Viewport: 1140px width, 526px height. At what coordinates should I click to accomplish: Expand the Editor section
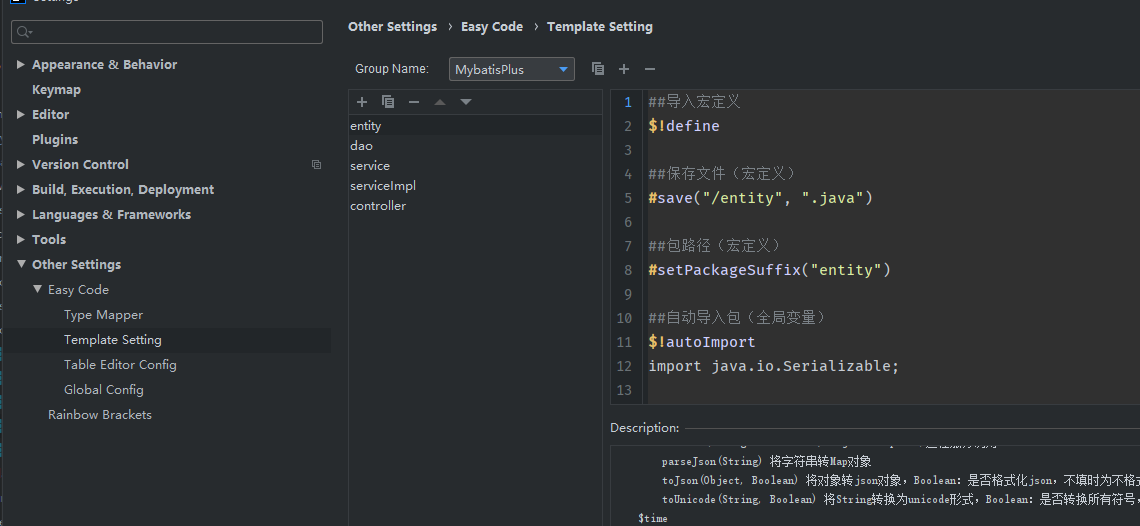pos(20,114)
